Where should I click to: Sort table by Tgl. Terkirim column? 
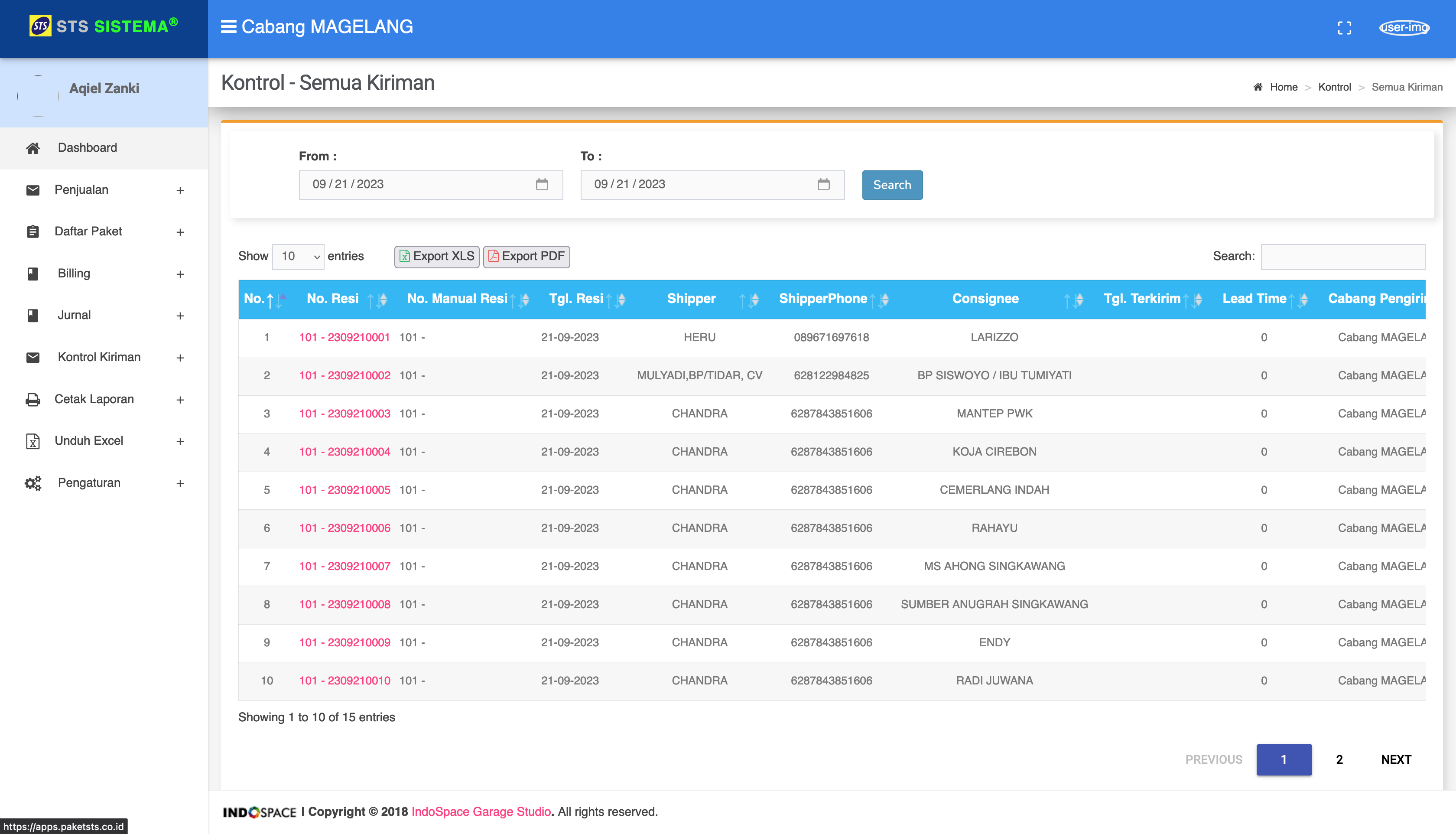(x=1152, y=299)
